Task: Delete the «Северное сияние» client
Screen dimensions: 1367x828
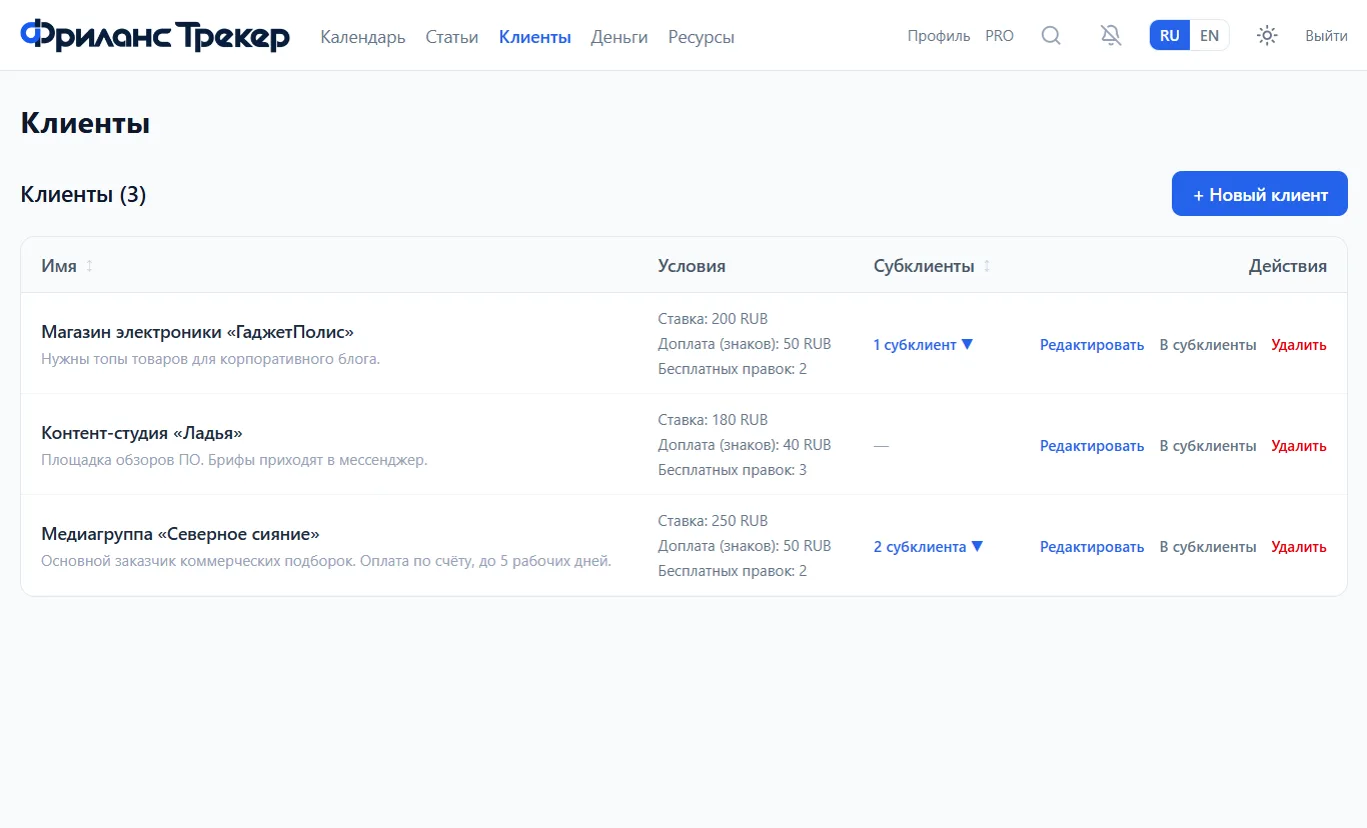Action: (x=1299, y=547)
